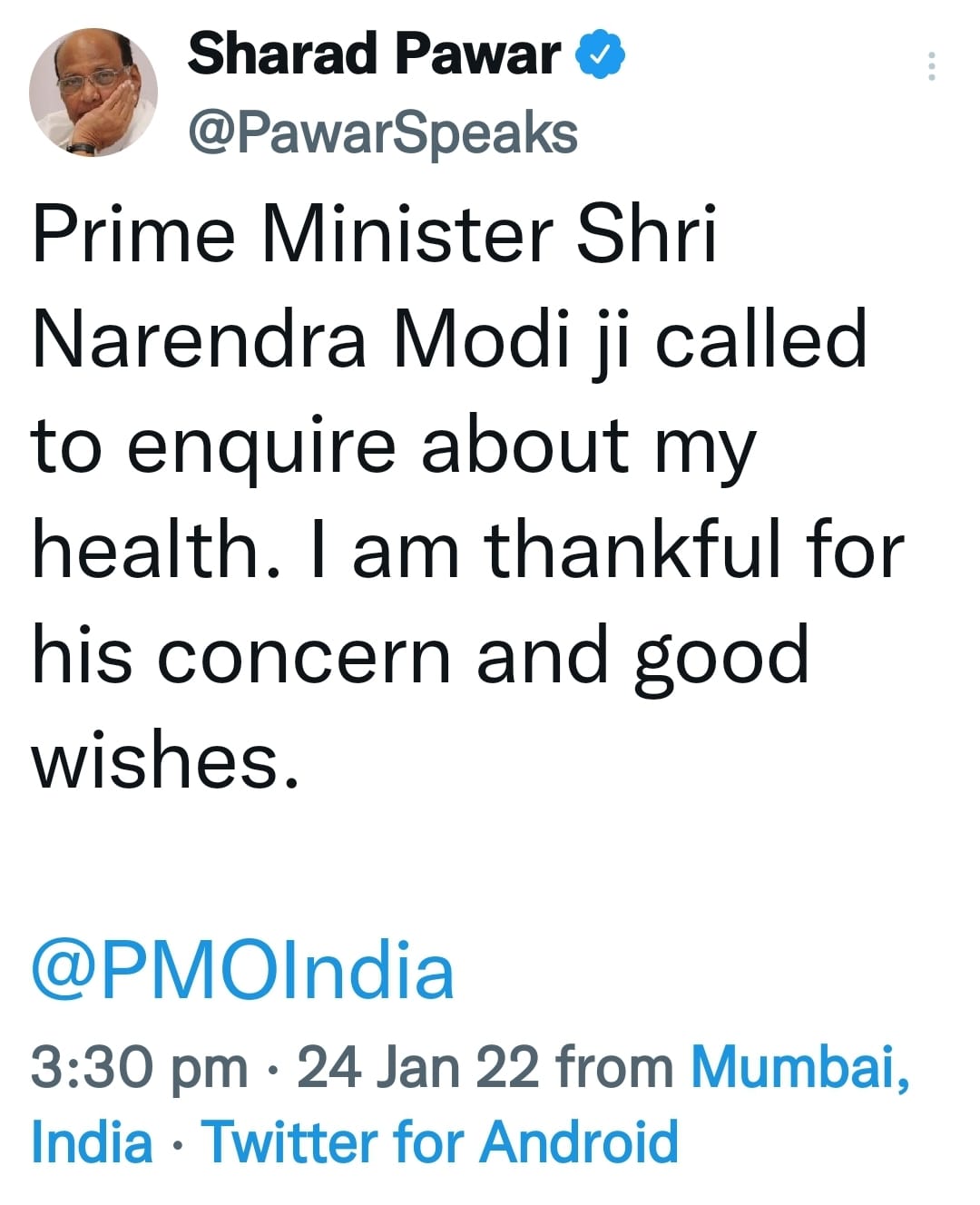Screen dimensions: 980x1205
Task: Open the @PMOIndia mention
Action: (x=243, y=970)
